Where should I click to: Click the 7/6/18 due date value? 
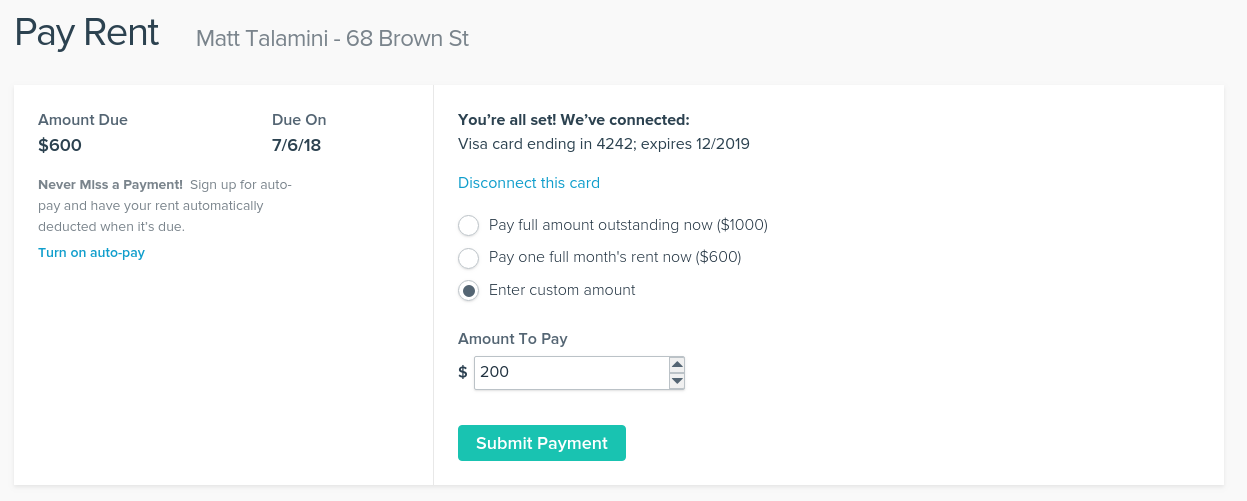(x=296, y=146)
